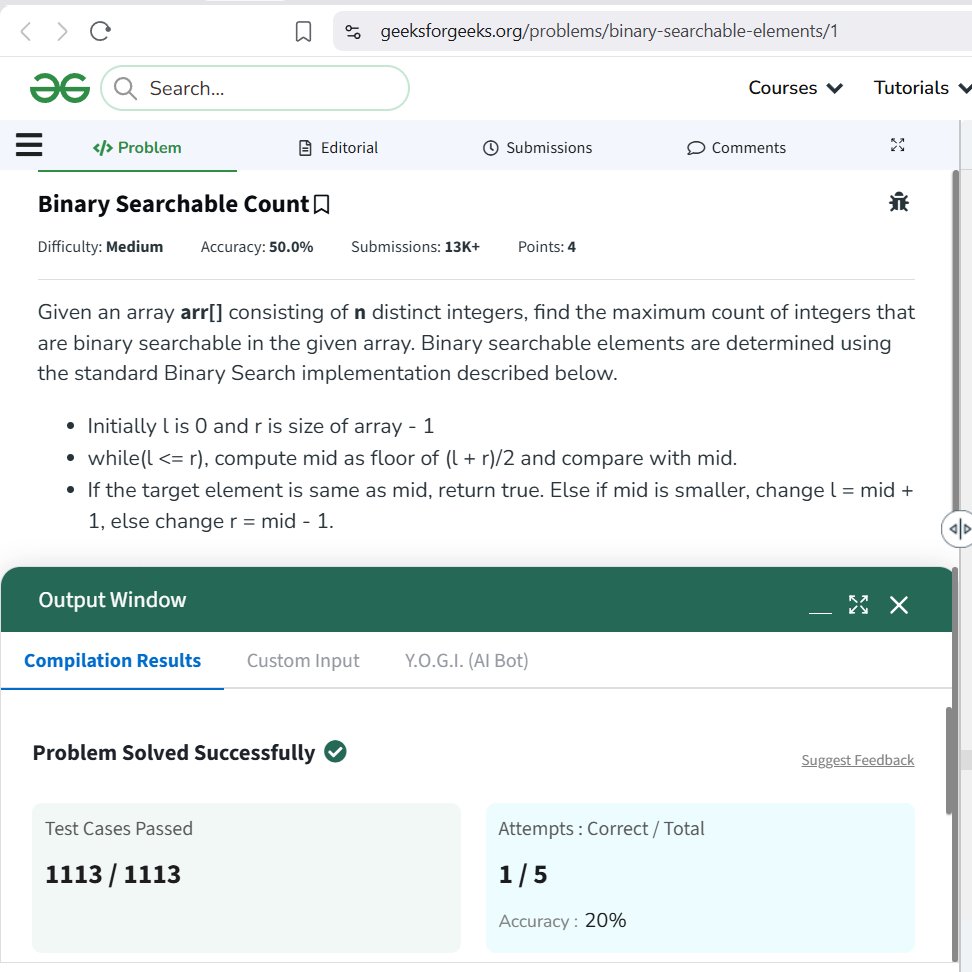The image size is (972, 972).
Task: Close the Output Window
Action: pos(898,604)
